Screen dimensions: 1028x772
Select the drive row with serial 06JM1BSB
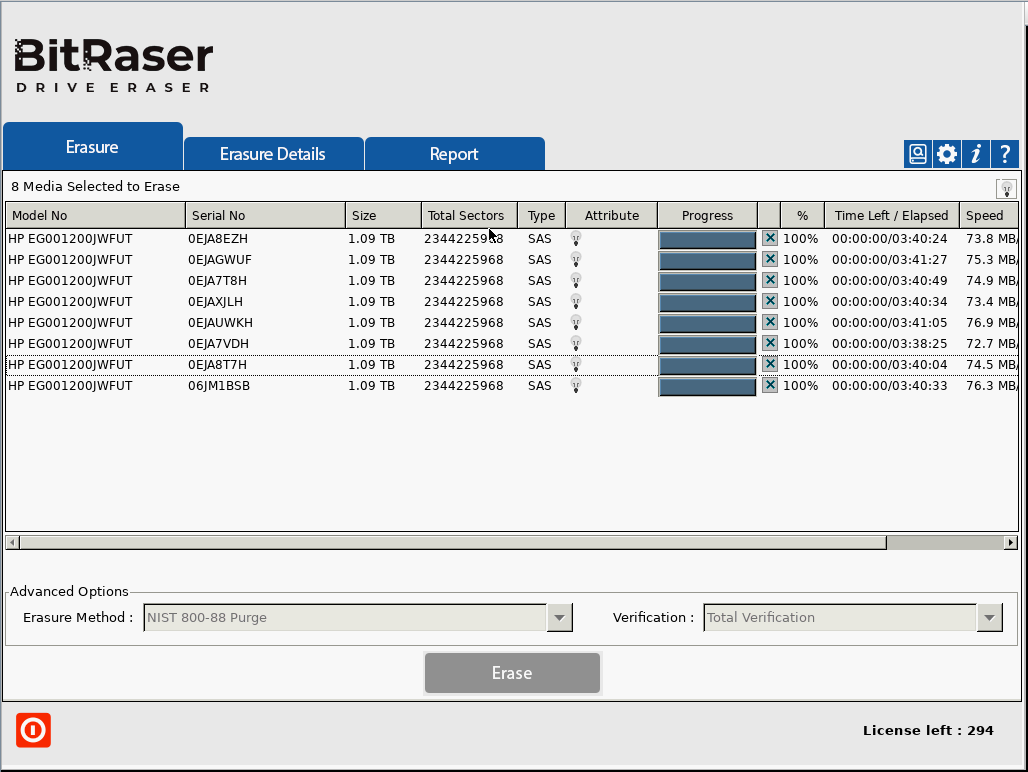point(512,385)
